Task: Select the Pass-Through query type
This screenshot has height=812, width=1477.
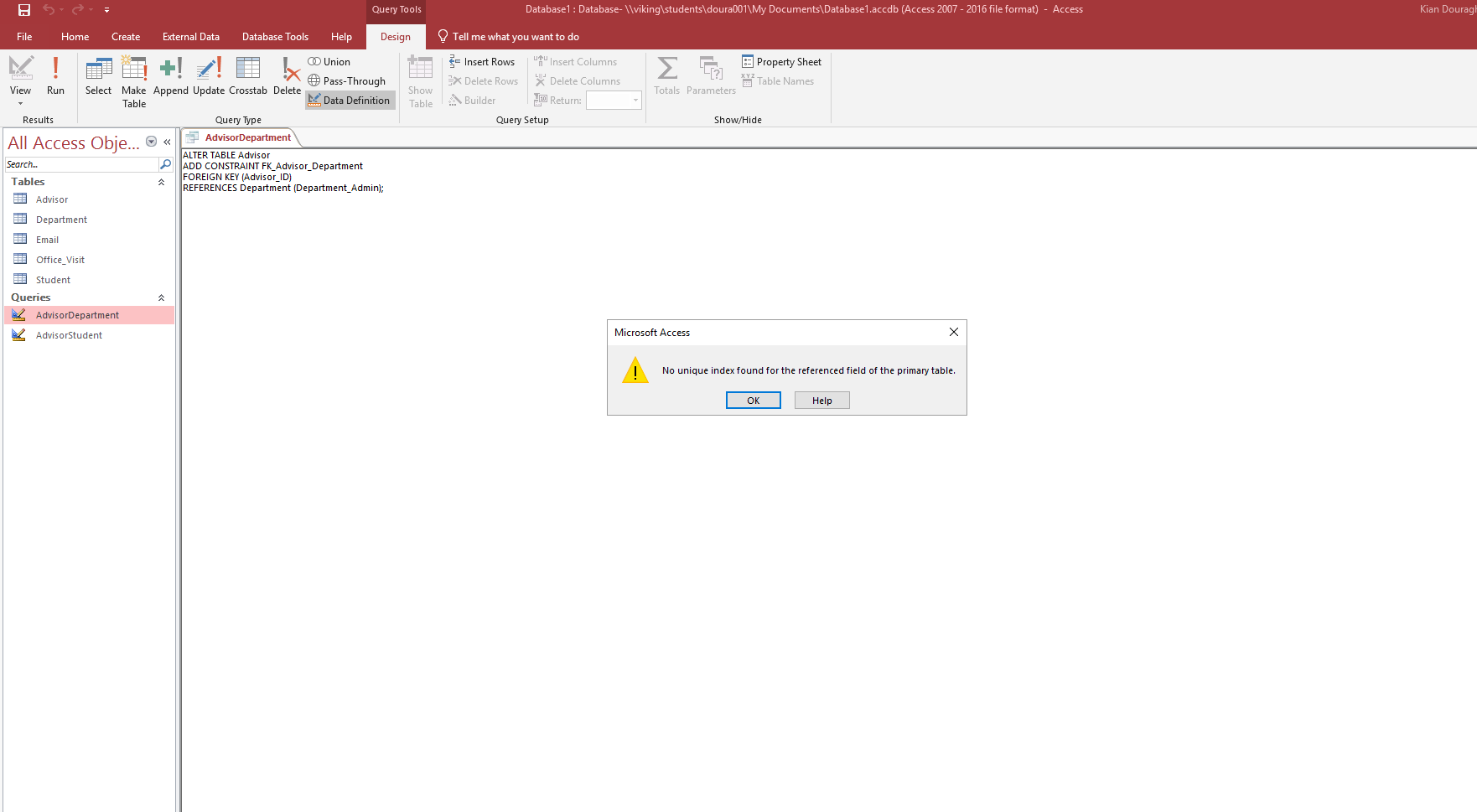Action: (x=347, y=81)
